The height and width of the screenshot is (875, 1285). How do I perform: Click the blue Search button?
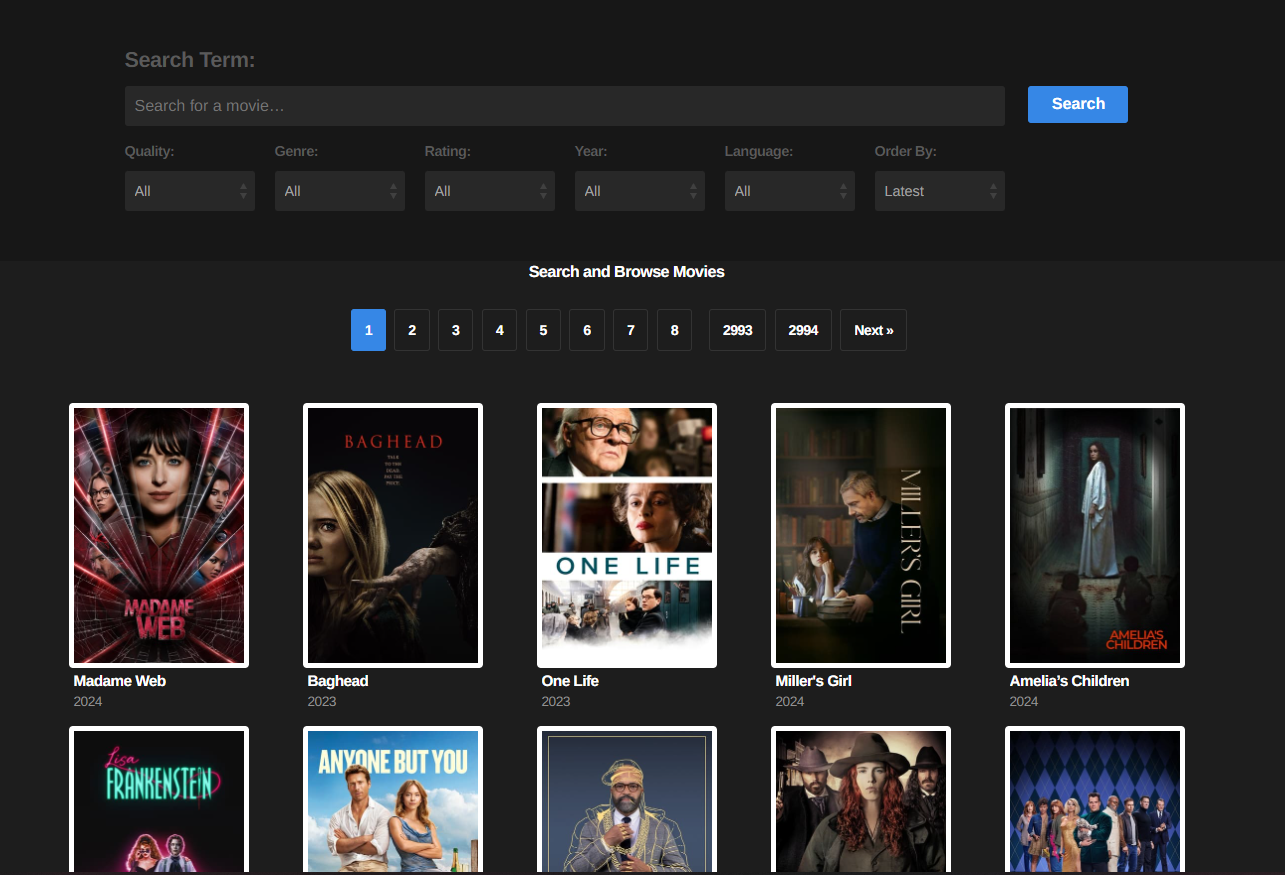click(x=1078, y=104)
